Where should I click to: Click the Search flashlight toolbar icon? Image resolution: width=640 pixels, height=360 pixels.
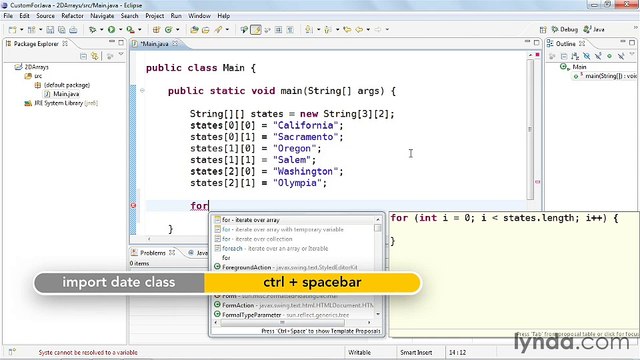pyautogui.click(x=219, y=29)
